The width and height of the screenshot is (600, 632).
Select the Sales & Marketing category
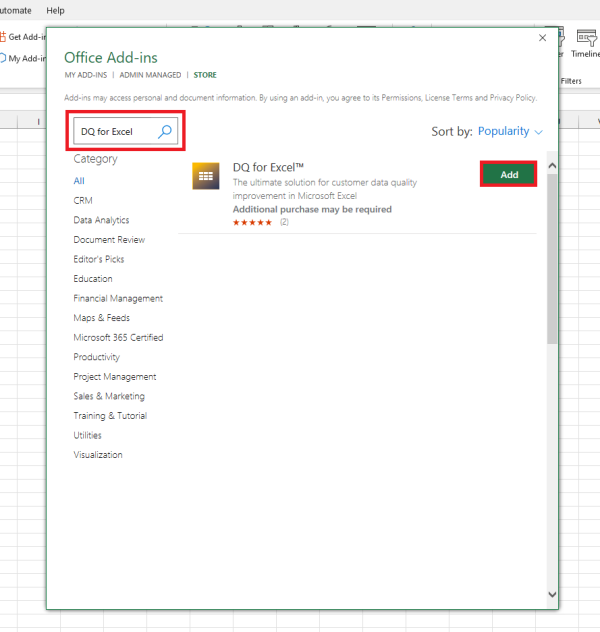109,396
